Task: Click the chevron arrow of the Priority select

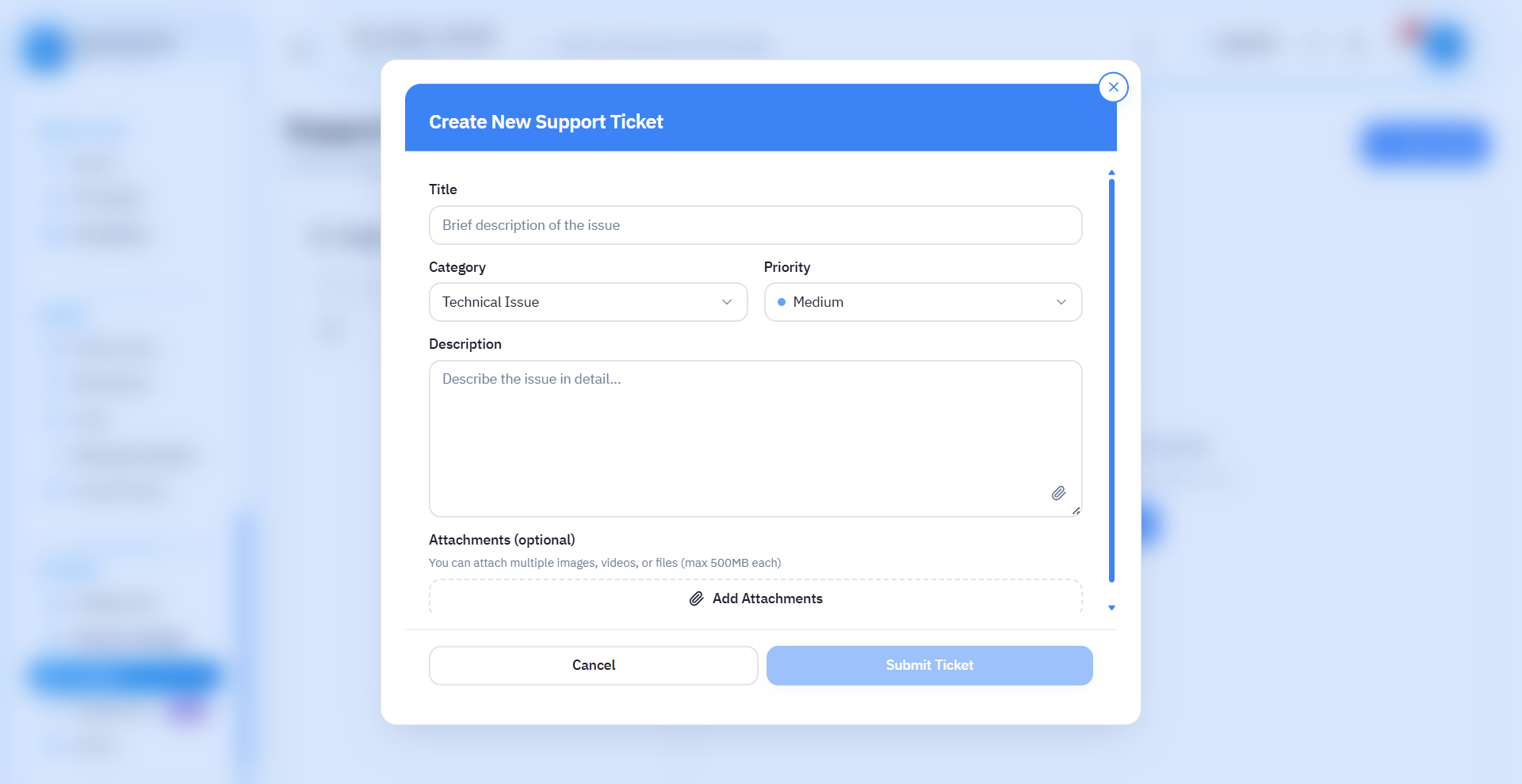Action: 1061,302
